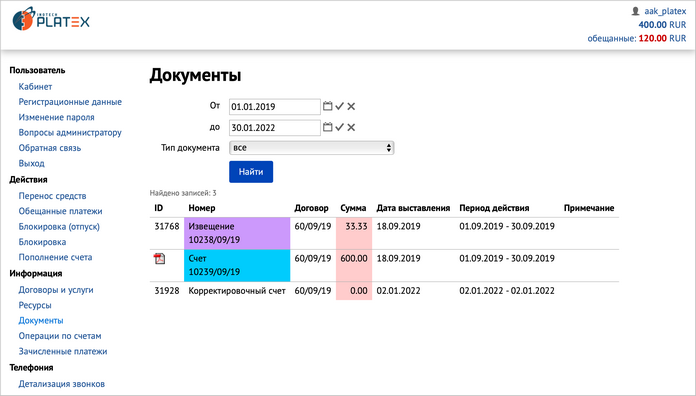Screen dimensions: 696x396
Task: Click contract 60/09/19 in row 31928
Action: [x=313, y=291]
